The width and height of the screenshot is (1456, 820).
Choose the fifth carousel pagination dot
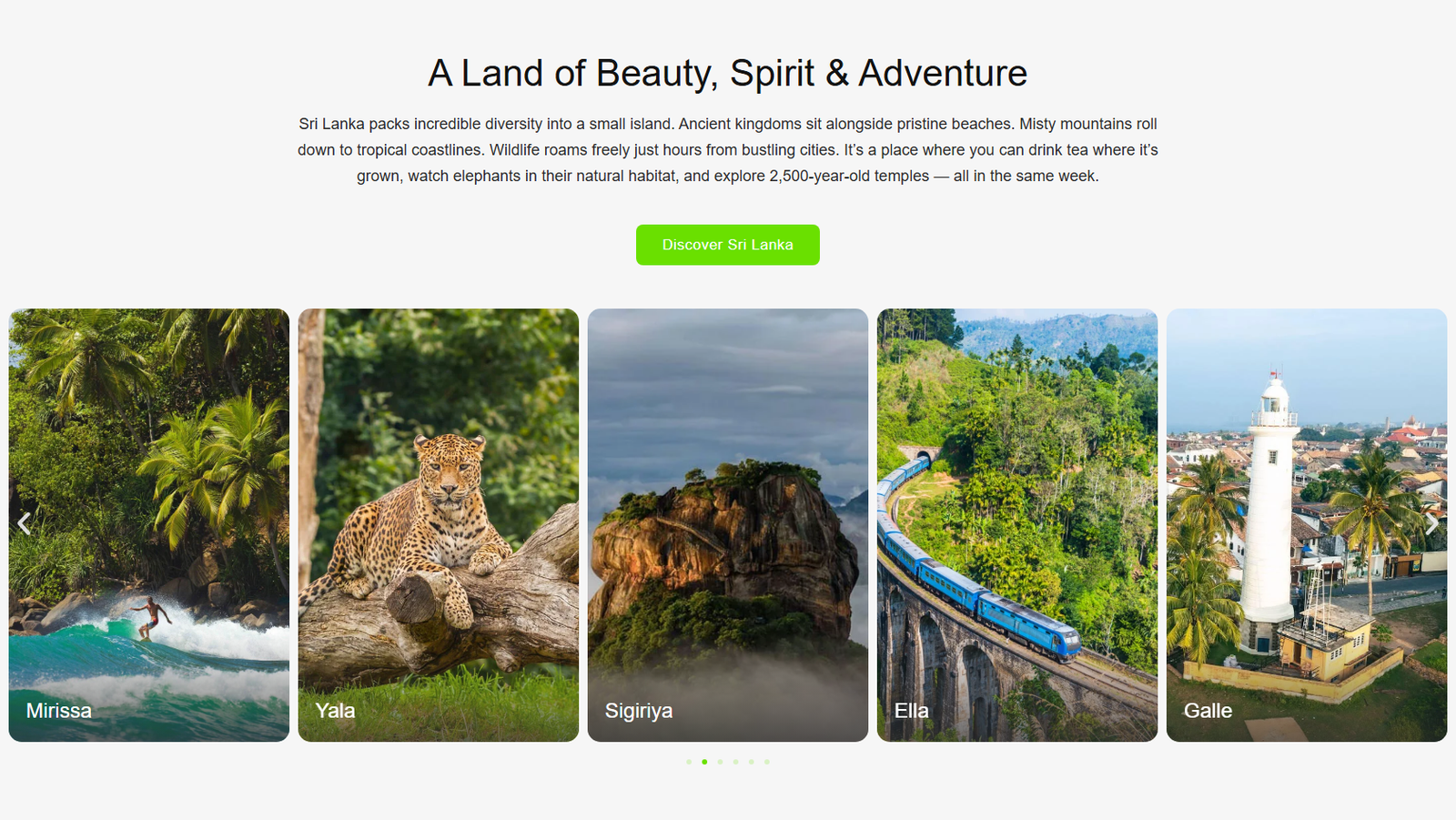coord(751,762)
